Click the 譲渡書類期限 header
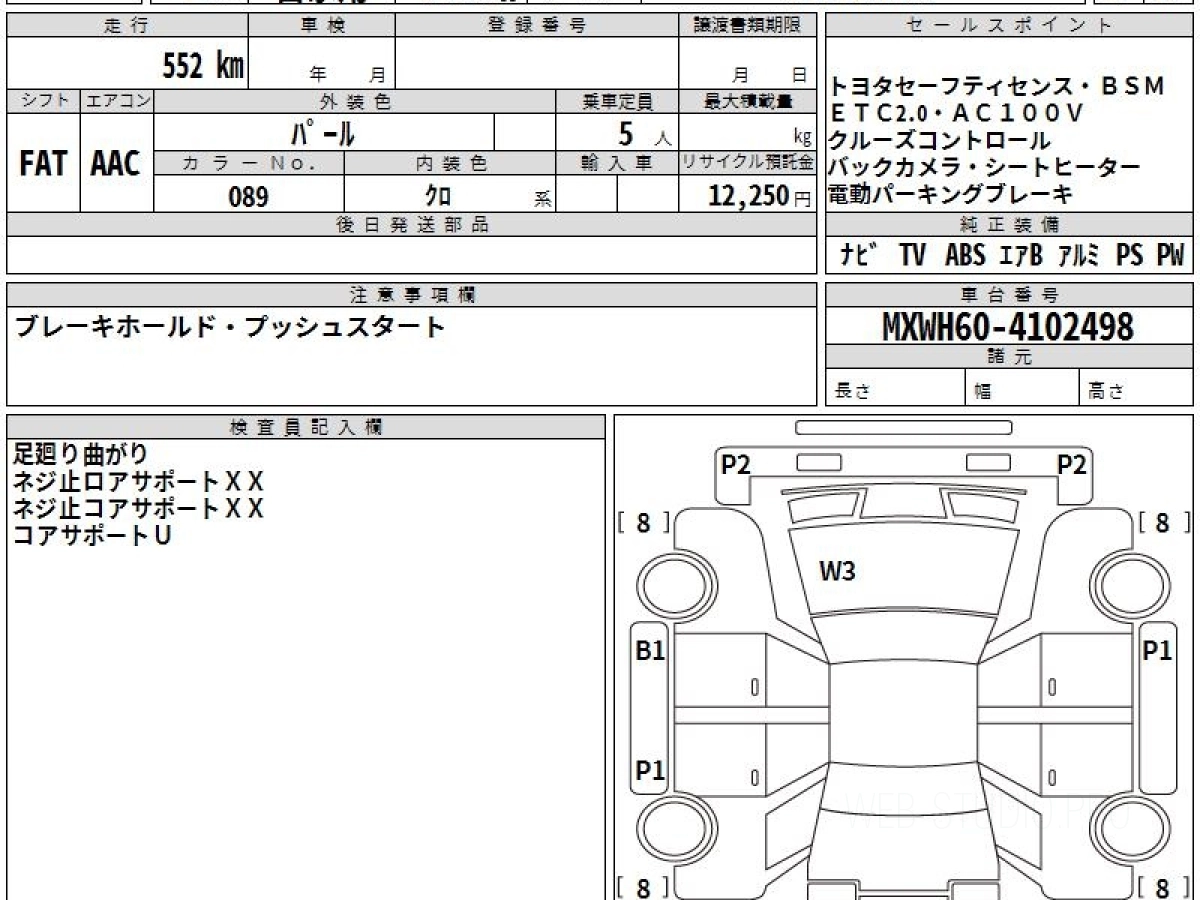1200x900 pixels. [x=747, y=27]
